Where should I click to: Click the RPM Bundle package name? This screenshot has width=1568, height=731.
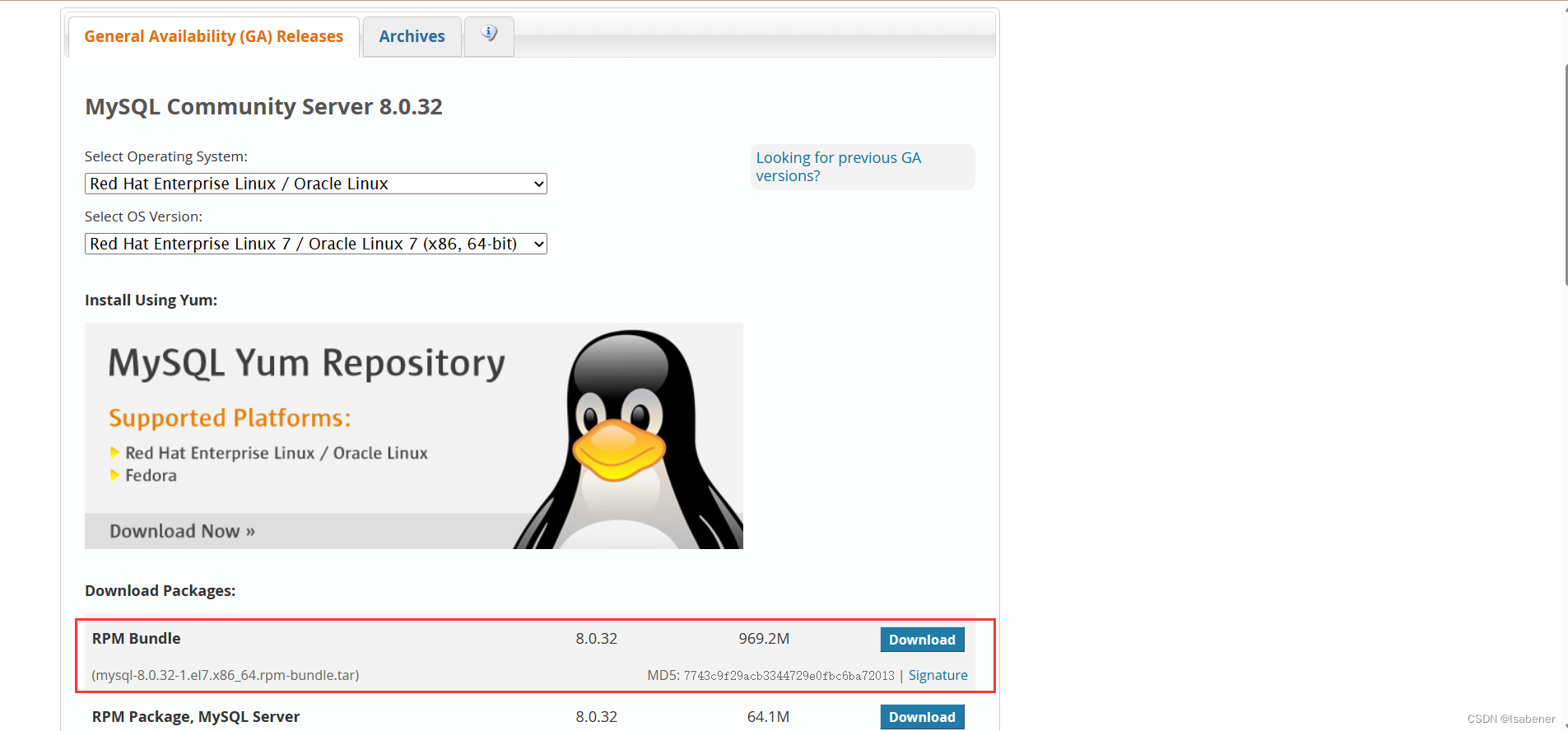point(136,638)
